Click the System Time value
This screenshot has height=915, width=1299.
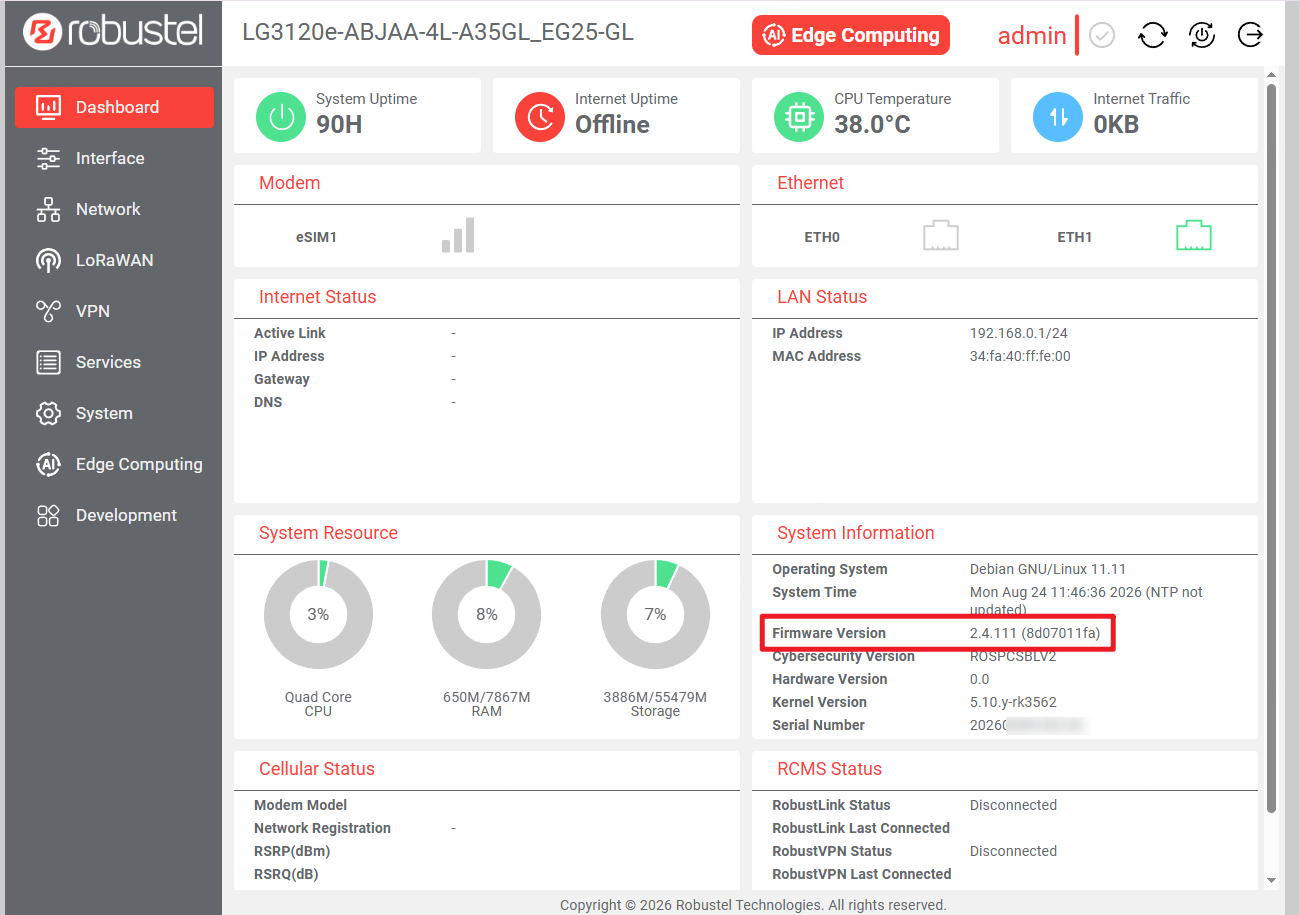pyautogui.click(x=1086, y=600)
